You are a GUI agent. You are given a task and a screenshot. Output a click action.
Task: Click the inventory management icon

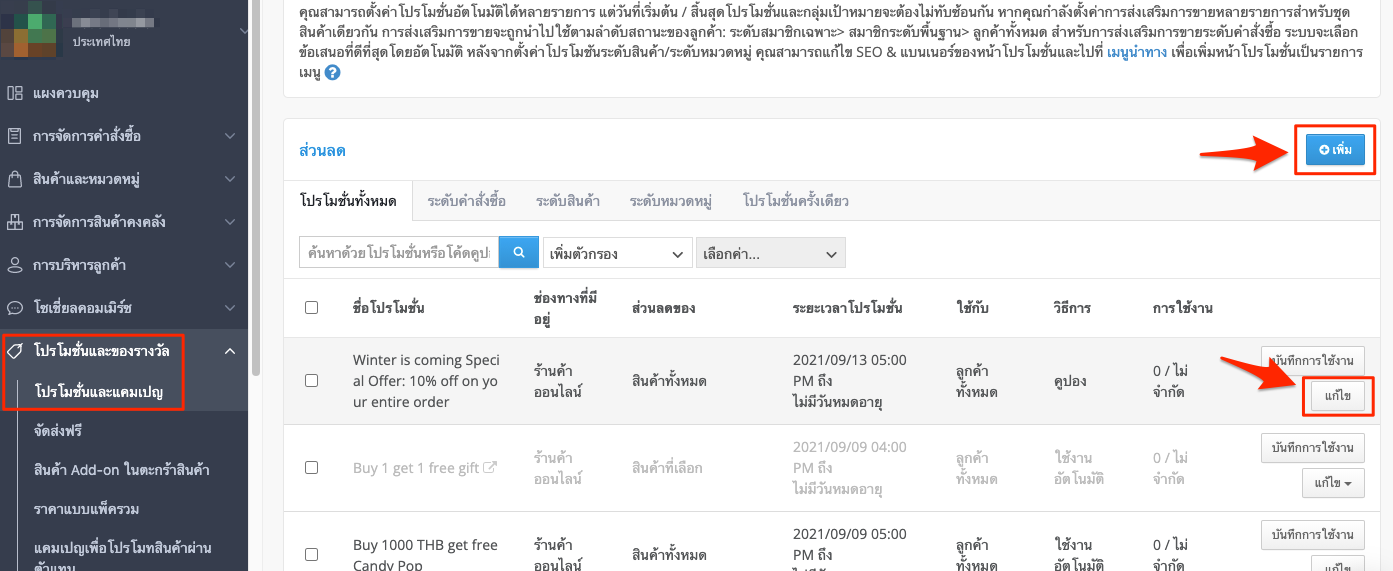click(15, 222)
